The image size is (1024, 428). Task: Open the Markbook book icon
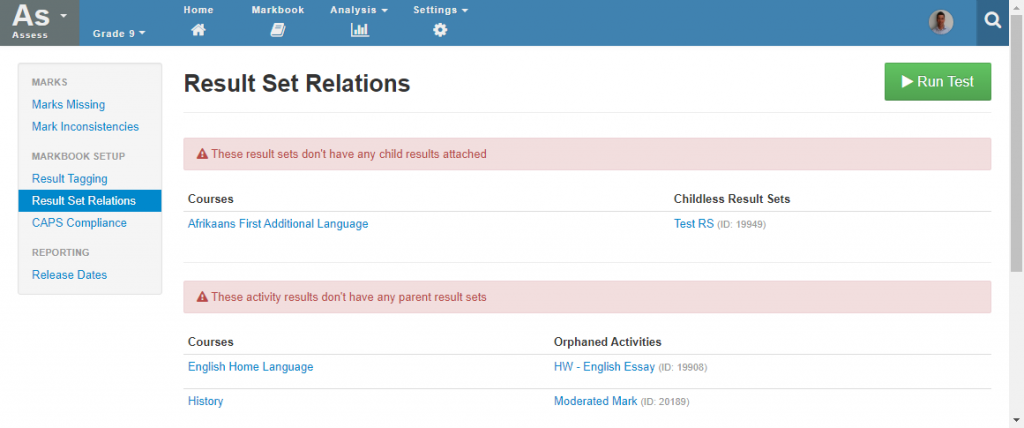point(278,29)
